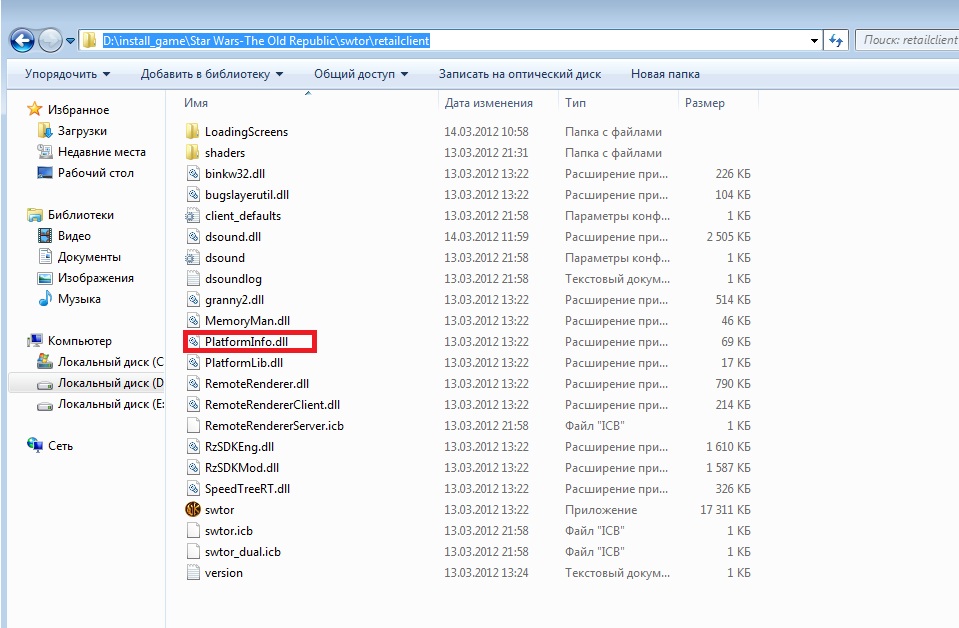Focus the search retailclient field
The width and height of the screenshot is (959, 628).
907,40
